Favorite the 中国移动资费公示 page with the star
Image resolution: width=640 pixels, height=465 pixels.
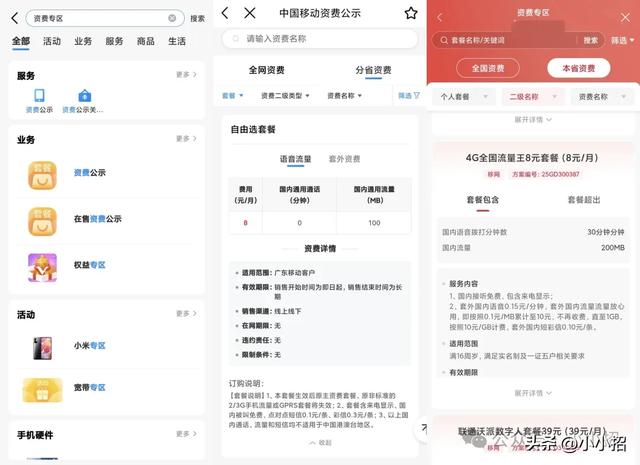click(x=410, y=13)
